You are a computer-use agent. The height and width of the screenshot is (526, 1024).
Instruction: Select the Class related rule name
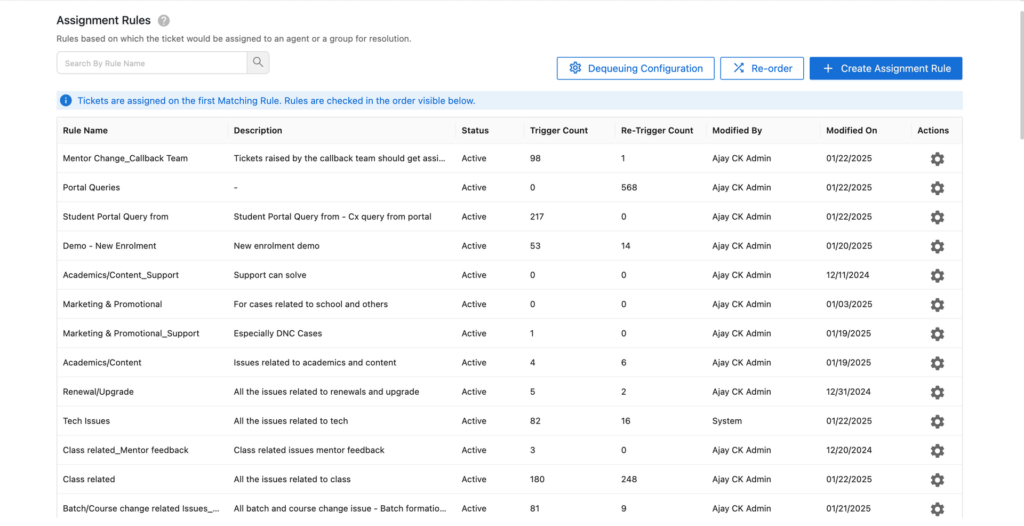coord(89,480)
